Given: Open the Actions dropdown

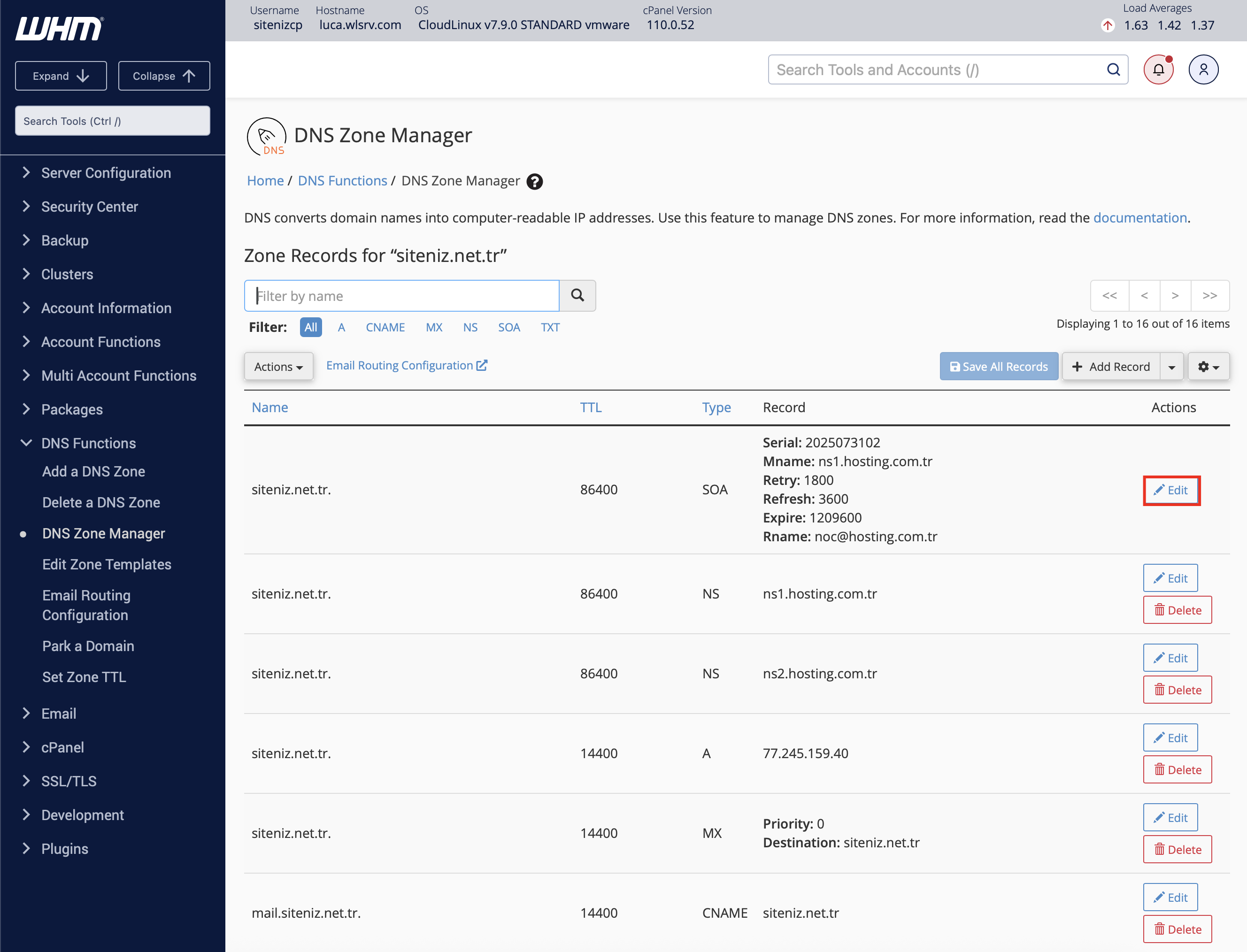Looking at the screenshot, I should 278,367.
